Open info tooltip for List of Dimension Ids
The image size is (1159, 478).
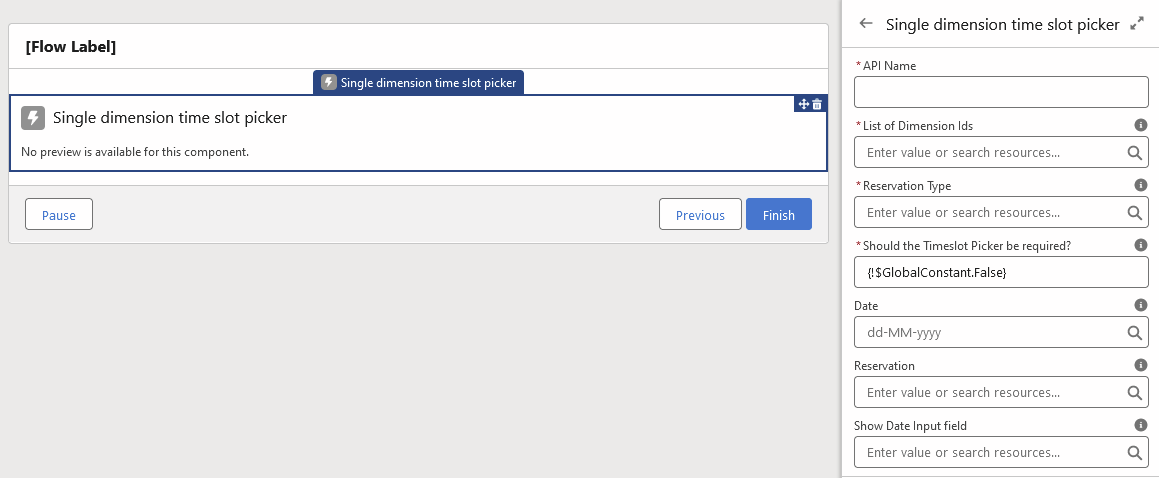coord(1140,126)
